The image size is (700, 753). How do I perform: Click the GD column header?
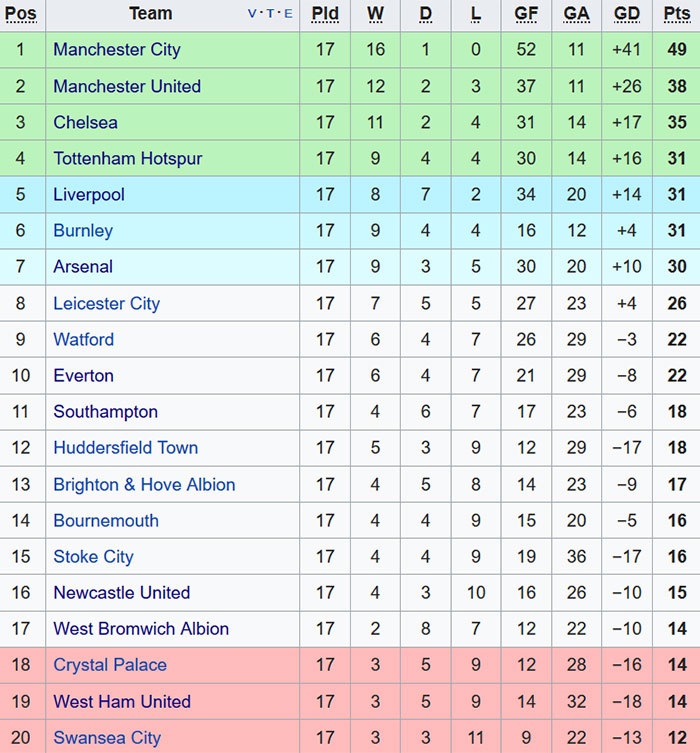click(627, 14)
